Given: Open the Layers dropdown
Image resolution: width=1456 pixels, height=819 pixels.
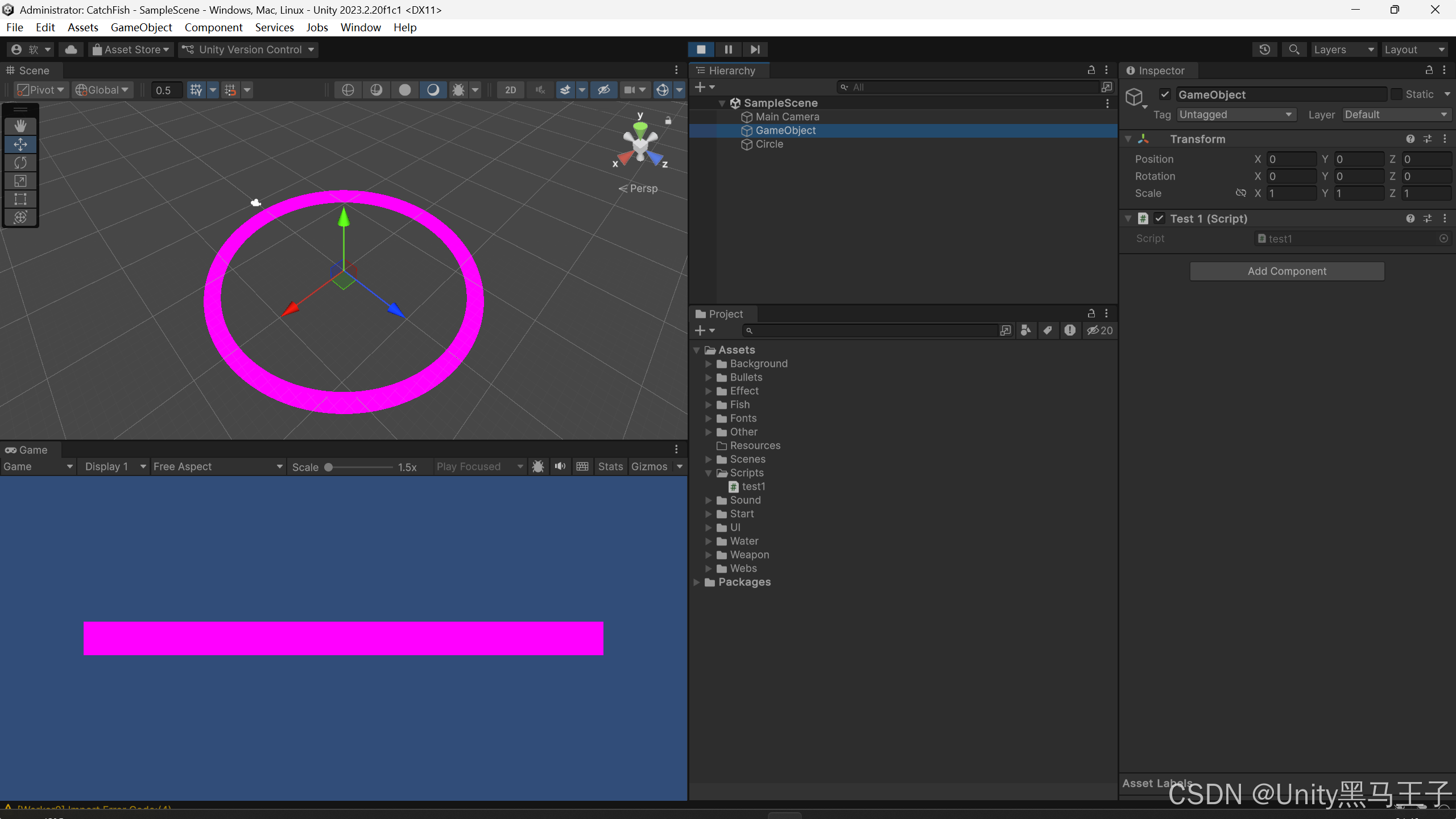Looking at the screenshot, I should (x=1343, y=49).
